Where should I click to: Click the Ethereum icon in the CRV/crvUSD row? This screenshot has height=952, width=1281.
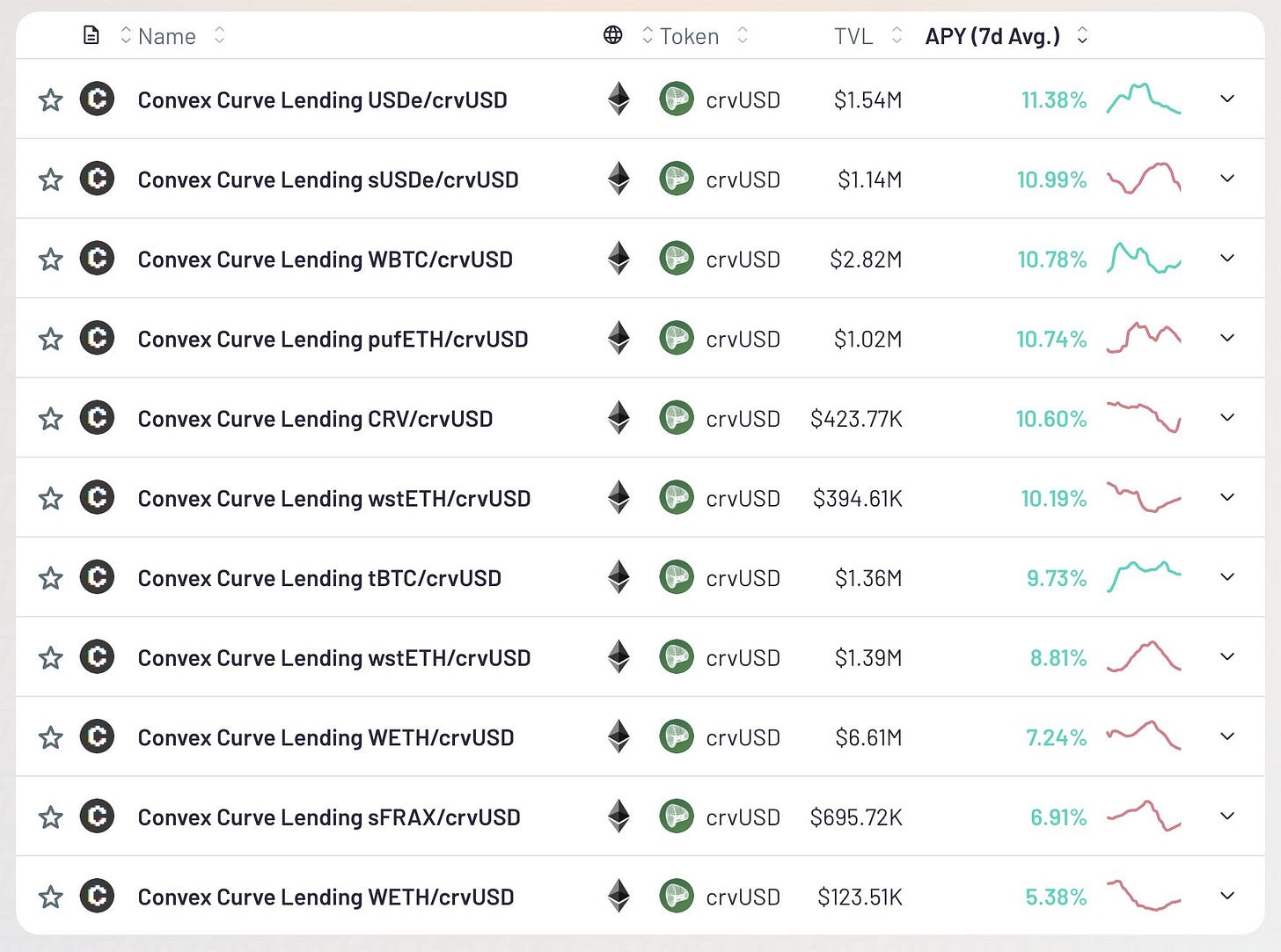(619, 418)
